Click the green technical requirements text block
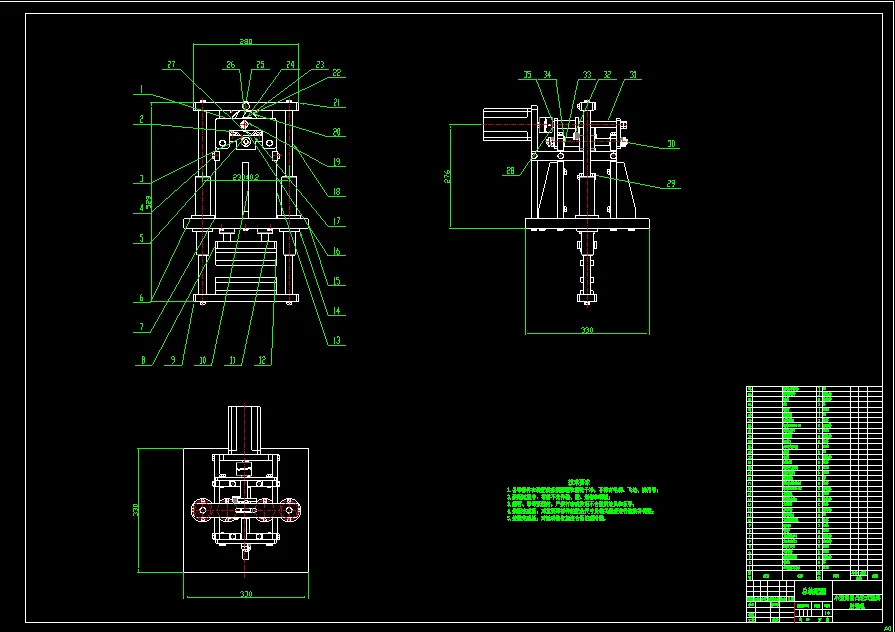 point(582,501)
